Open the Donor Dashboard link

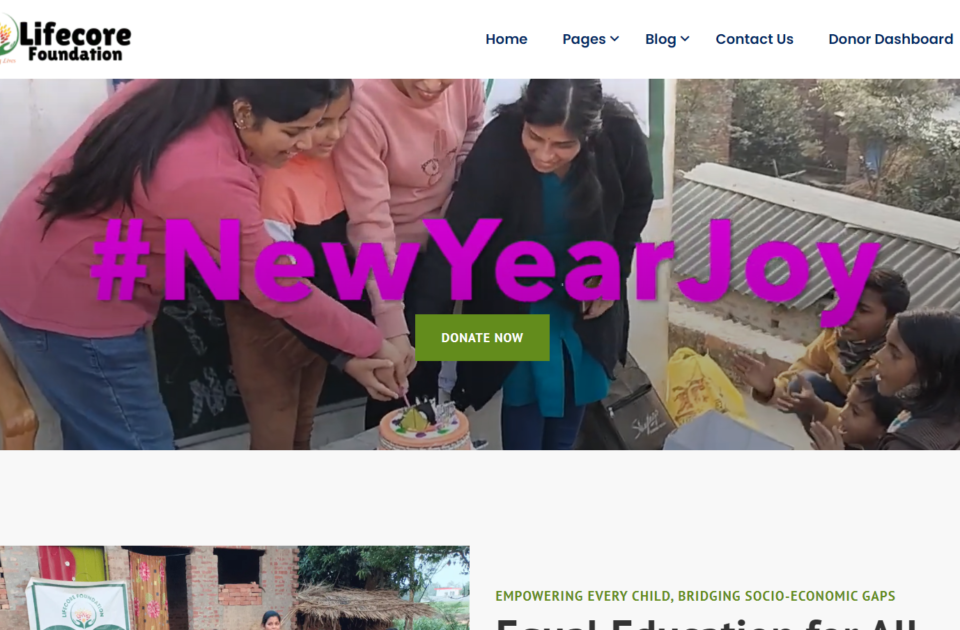[891, 39]
